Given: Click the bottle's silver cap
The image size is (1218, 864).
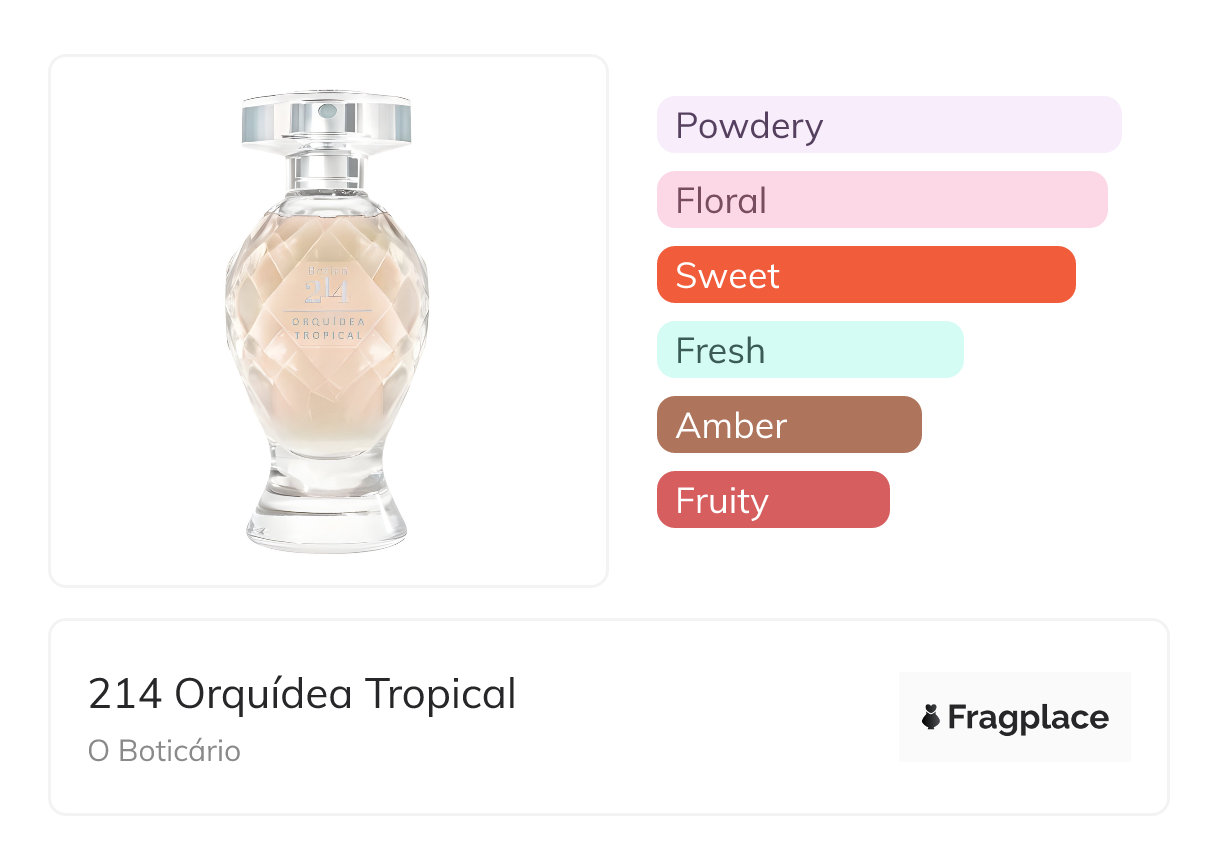Looking at the screenshot, I should (326, 118).
